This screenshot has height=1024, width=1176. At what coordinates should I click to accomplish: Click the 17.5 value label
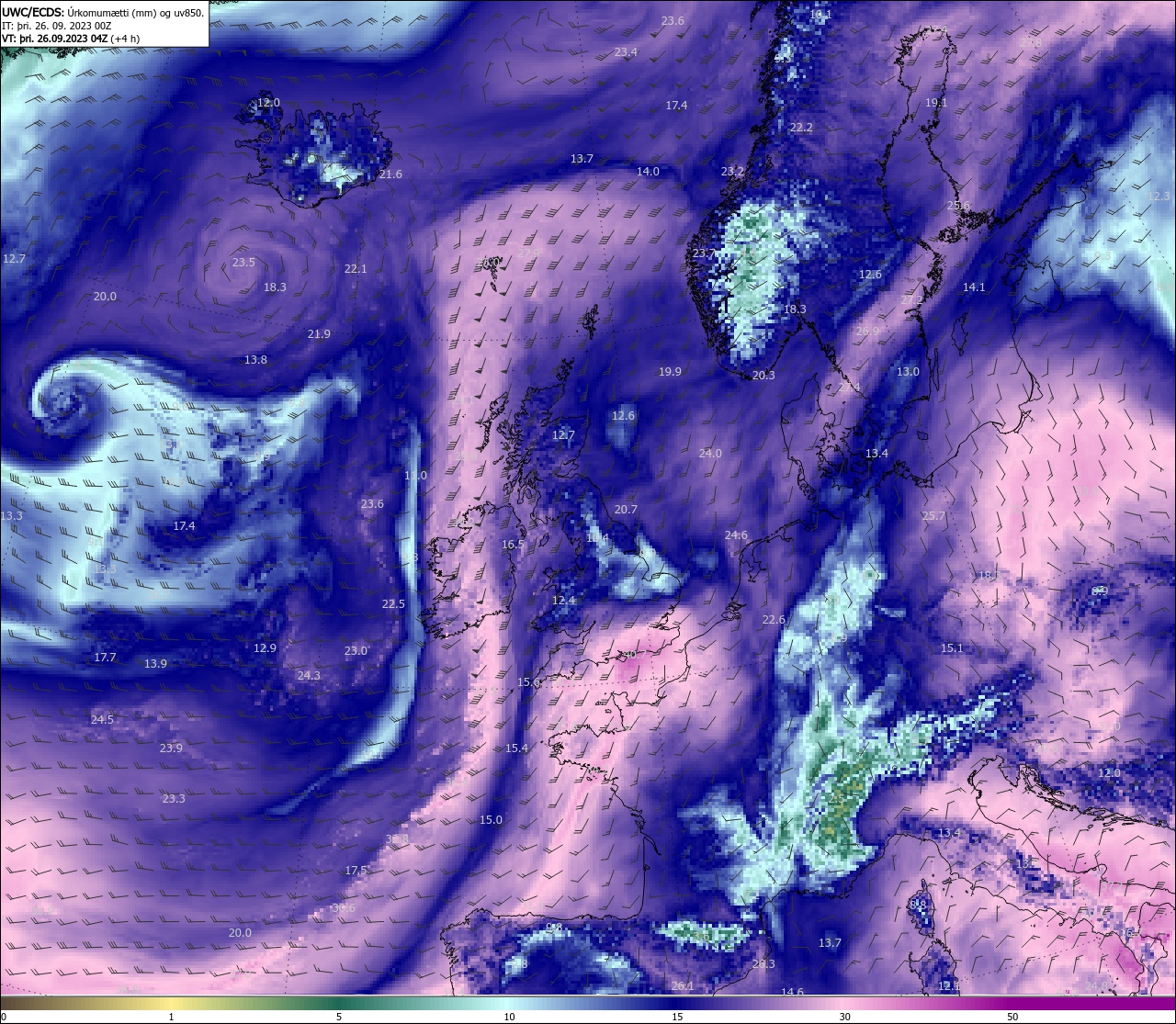click(x=356, y=871)
